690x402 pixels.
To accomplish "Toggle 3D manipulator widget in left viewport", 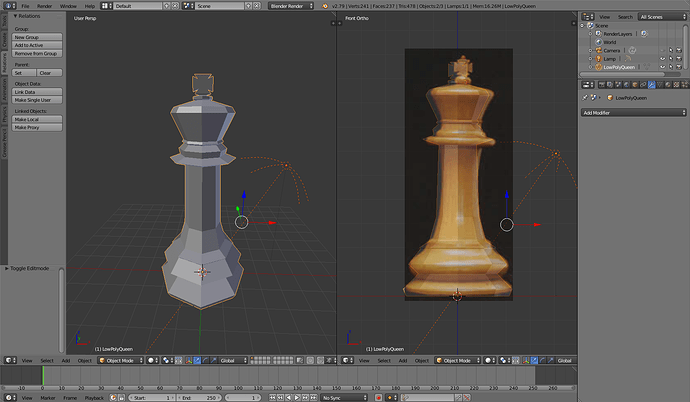I will 189,360.
